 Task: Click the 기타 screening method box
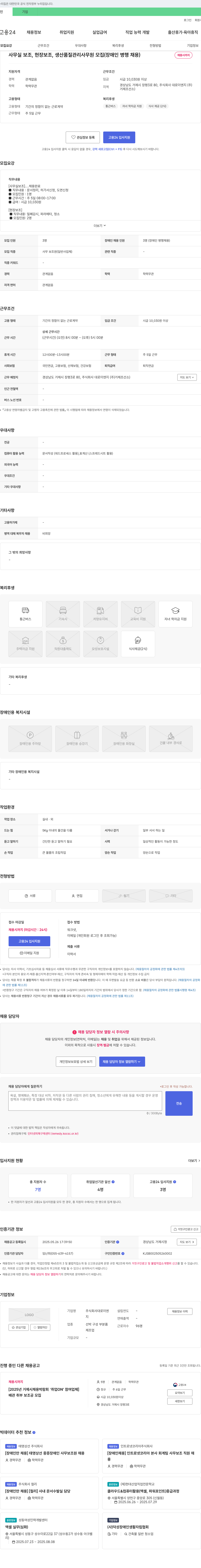tap(171, 895)
